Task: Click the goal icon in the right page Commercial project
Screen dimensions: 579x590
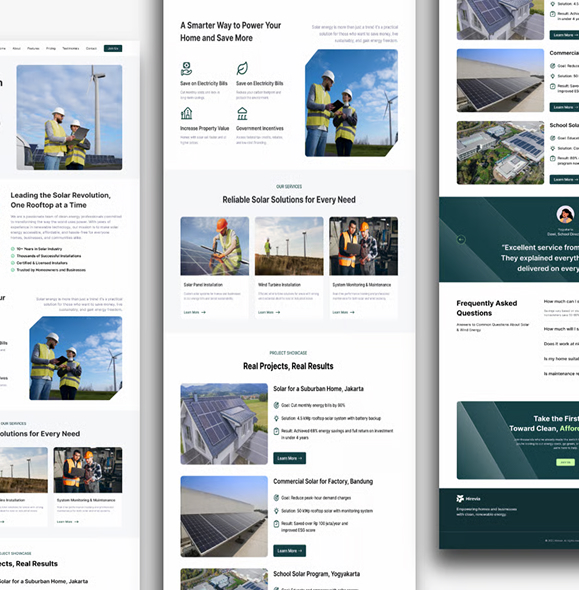Action: pos(552,65)
